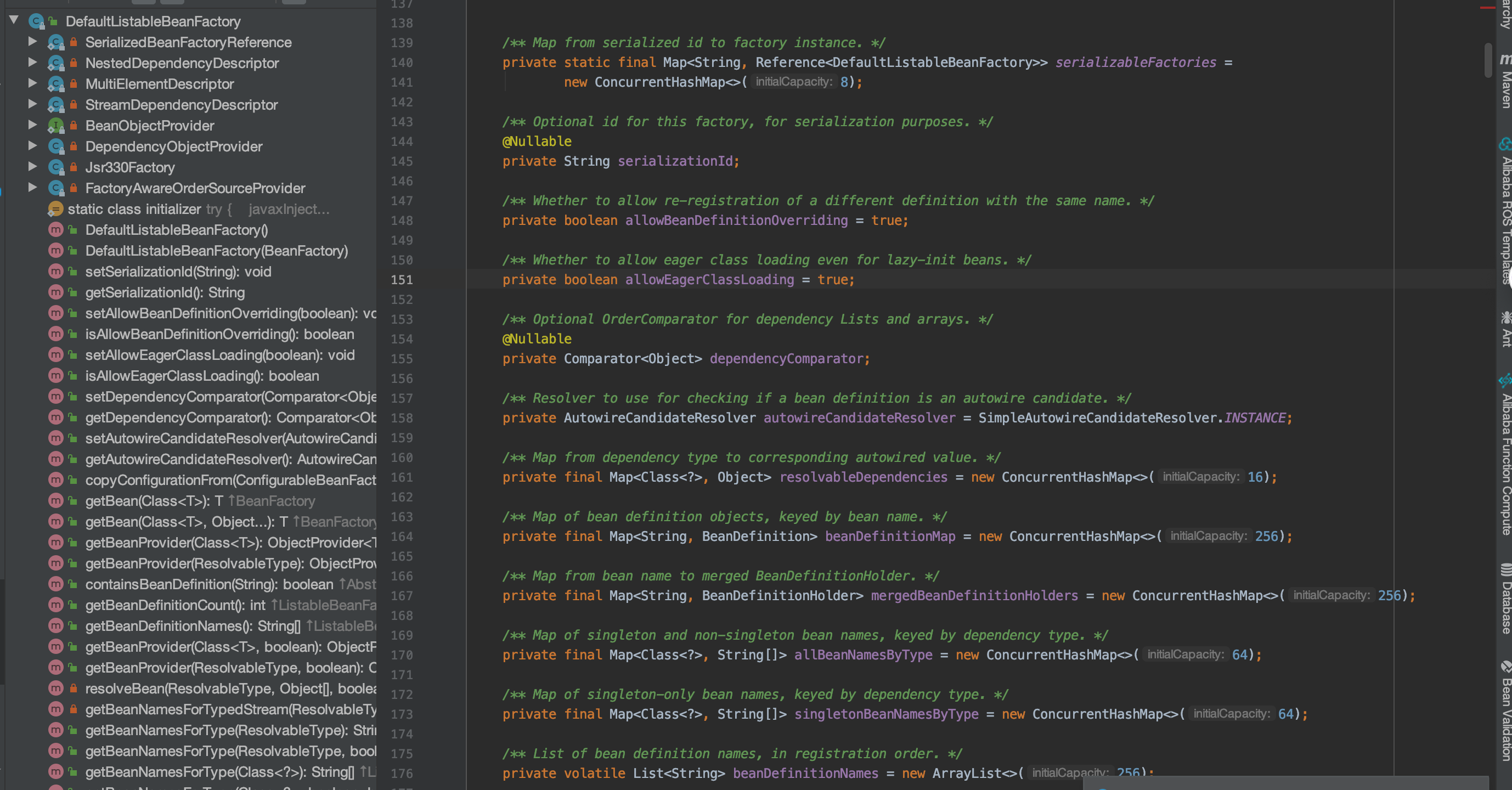Click the editor vertical scrollbar thumb

click(x=1488, y=59)
